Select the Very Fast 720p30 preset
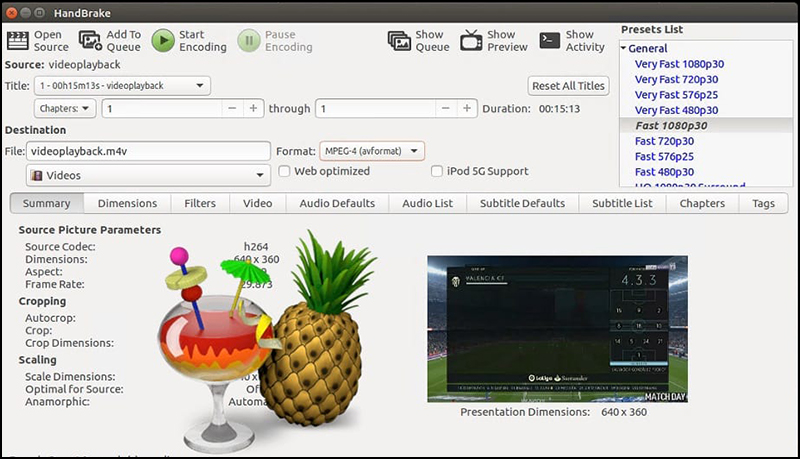Viewport: 800px width, 459px height. click(x=676, y=79)
